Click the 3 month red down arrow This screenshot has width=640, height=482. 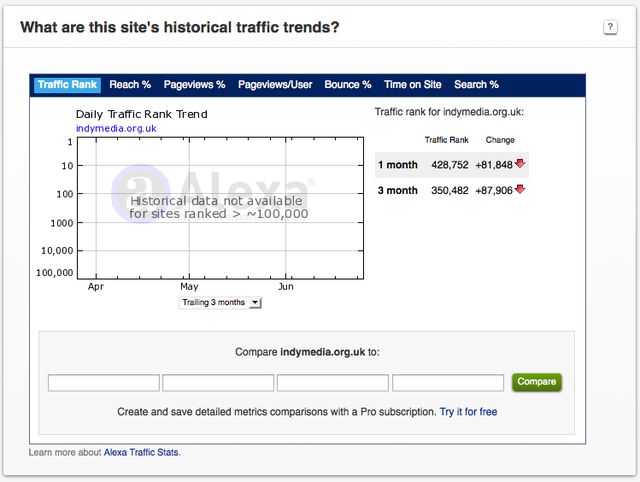520,190
